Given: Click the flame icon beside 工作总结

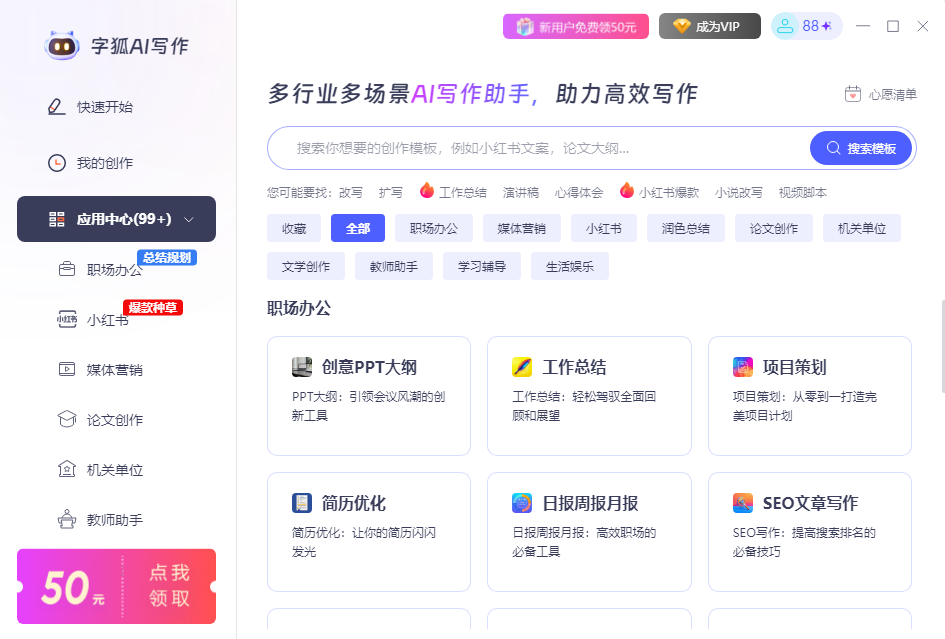Looking at the screenshot, I should point(427,190).
